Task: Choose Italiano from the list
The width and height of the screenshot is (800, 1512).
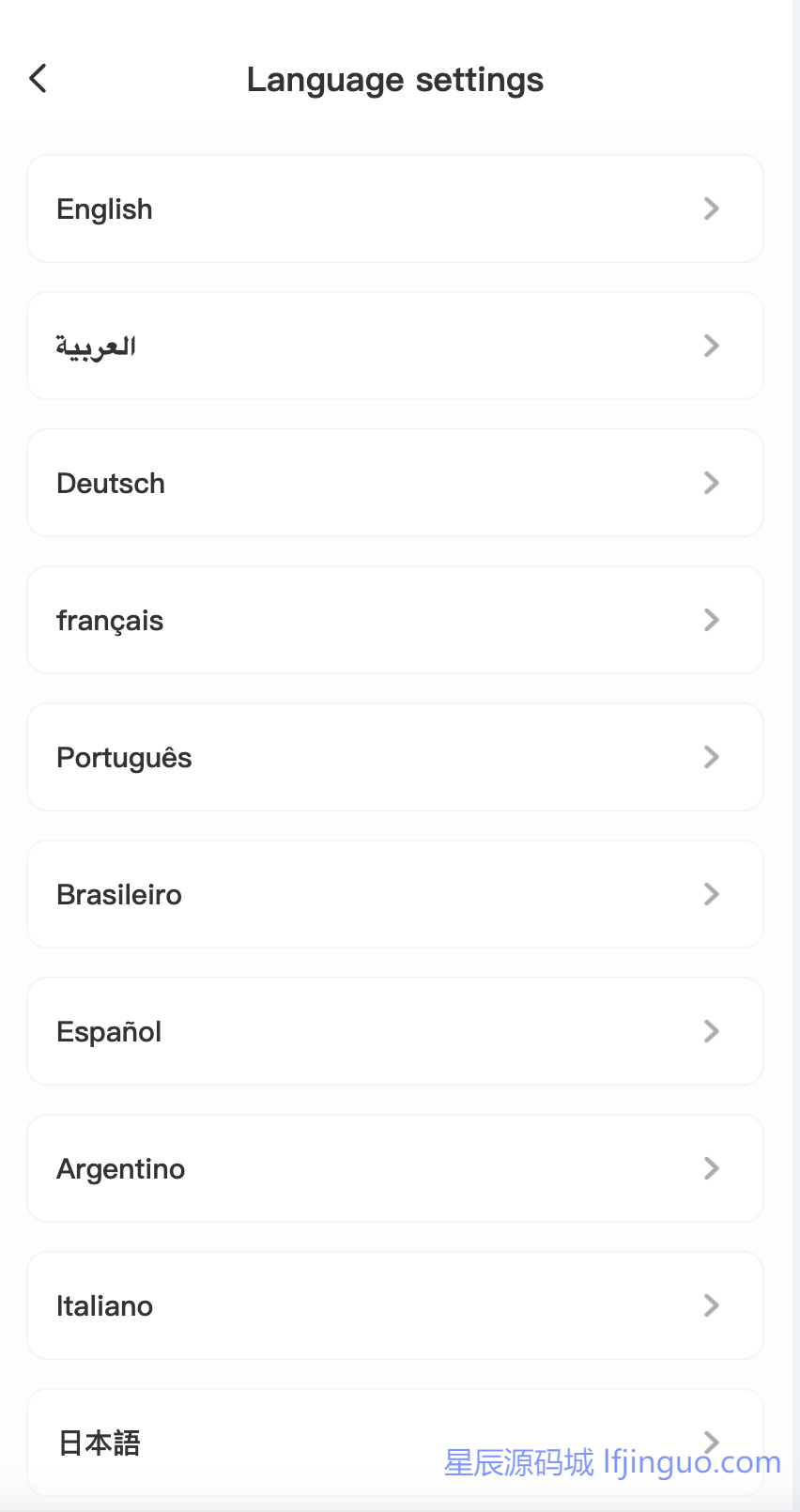Action: click(104, 1305)
